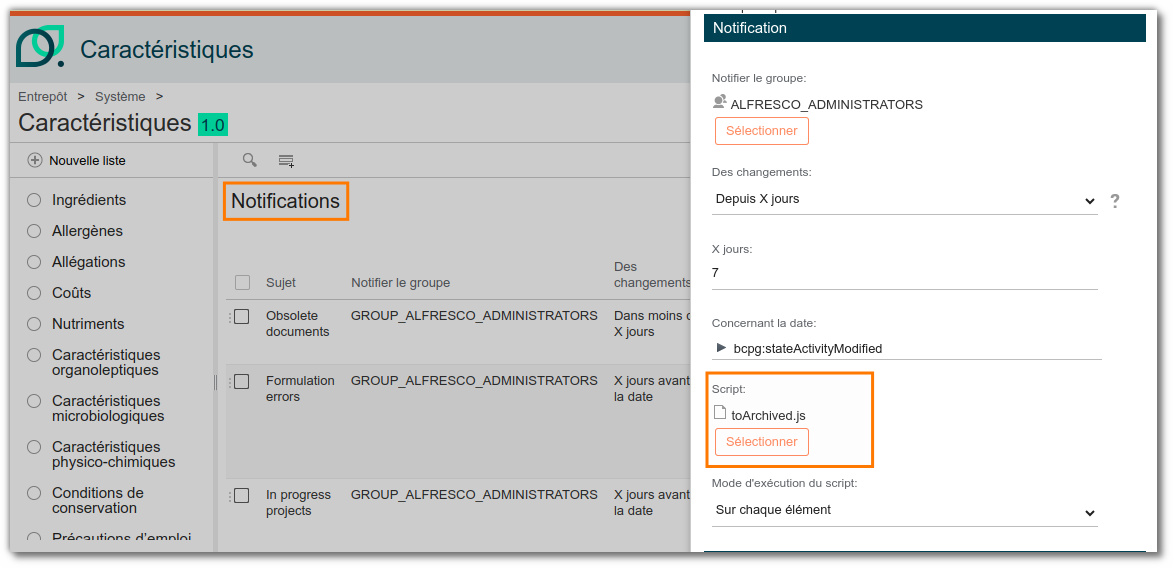Click the add list row icon
The image size is (1173, 568).
pos(286,160)
